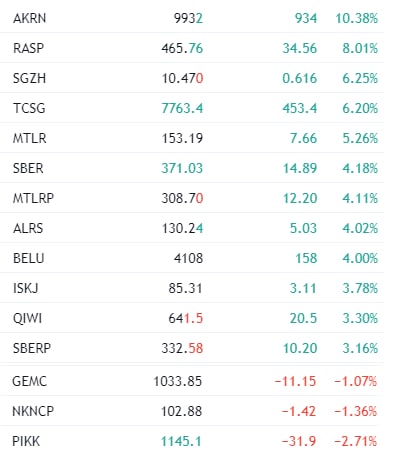
Task: Click the SGZH ticker symbol
Action: (29, 78)
